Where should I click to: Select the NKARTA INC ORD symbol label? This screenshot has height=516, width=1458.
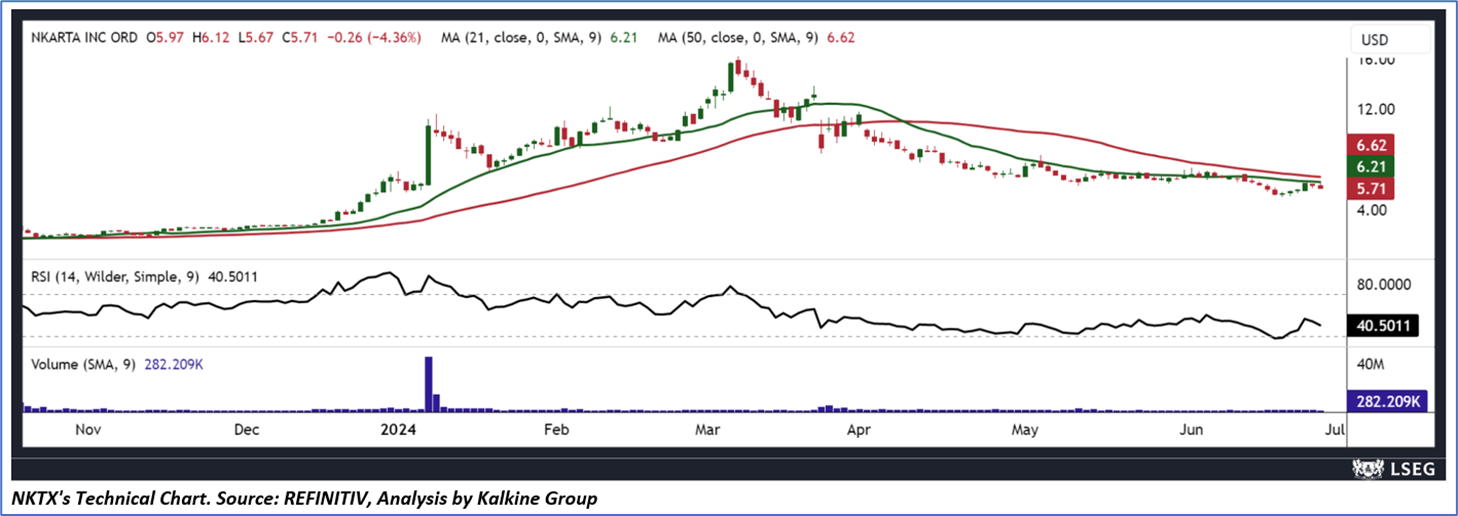82,38
